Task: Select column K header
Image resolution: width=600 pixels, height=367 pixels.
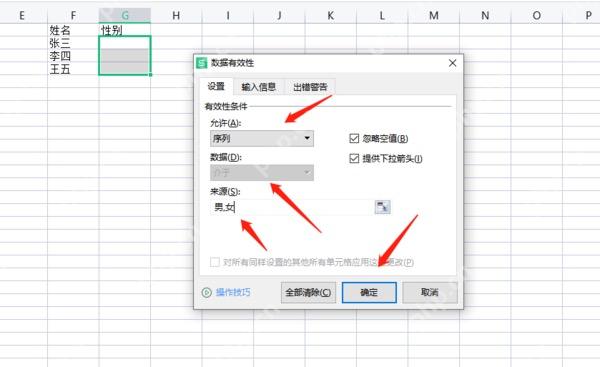Action: [331, 16]
